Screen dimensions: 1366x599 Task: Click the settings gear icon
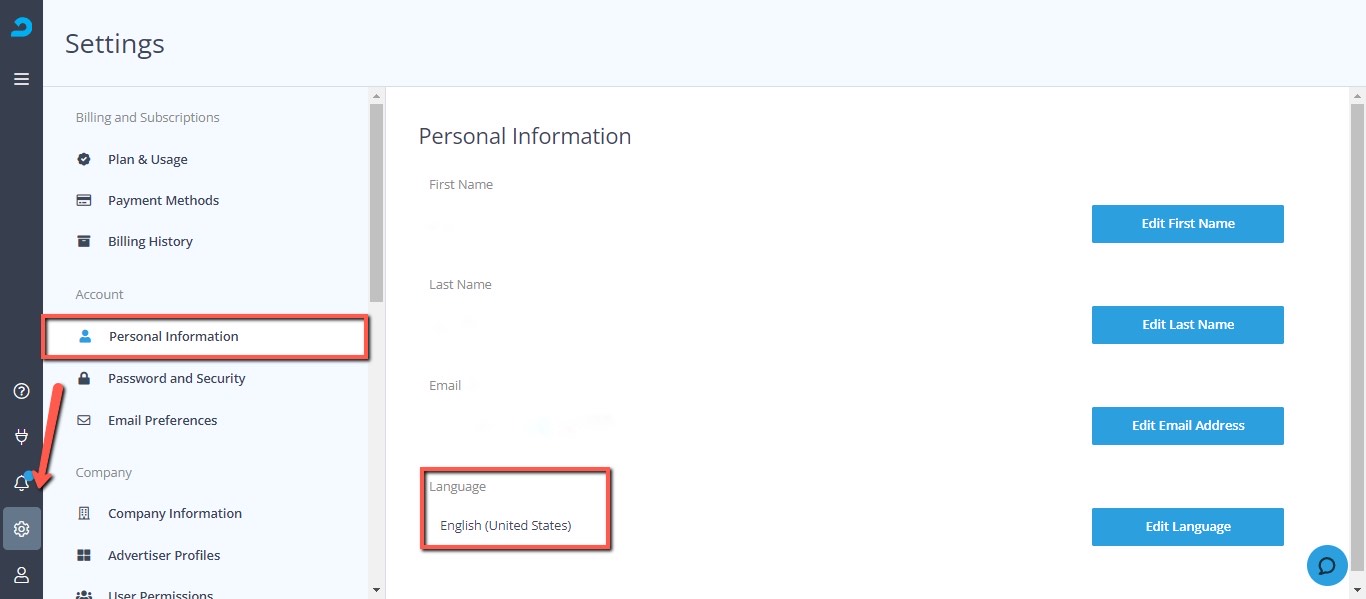tap(21, 529)
